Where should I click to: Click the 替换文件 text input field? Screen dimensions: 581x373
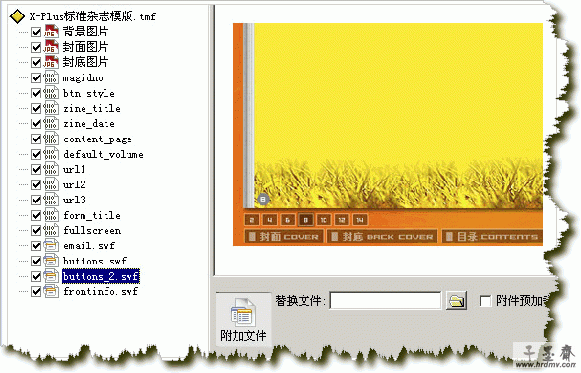[x=385, y=300]
